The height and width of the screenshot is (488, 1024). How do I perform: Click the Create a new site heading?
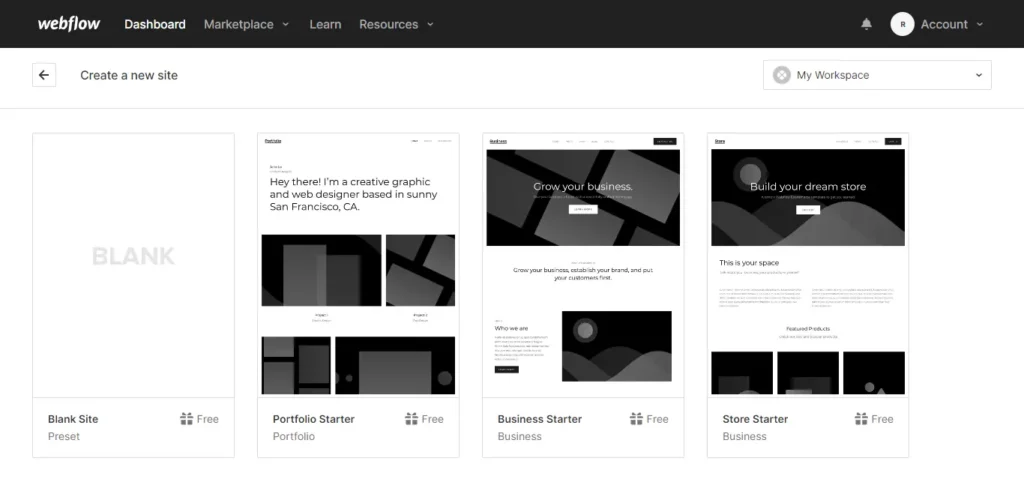coord(129,75)
